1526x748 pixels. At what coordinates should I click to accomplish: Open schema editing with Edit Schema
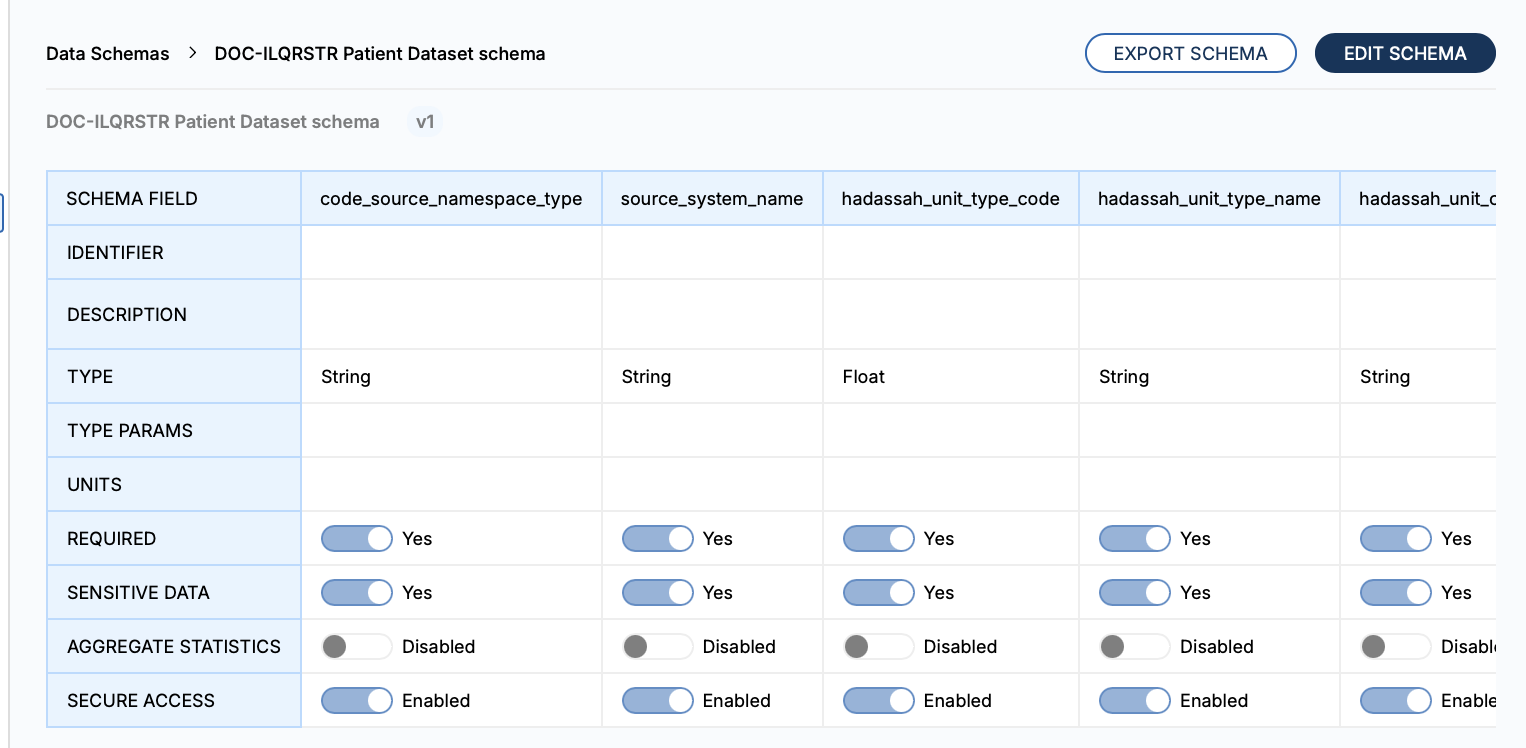click(1405, 53)
